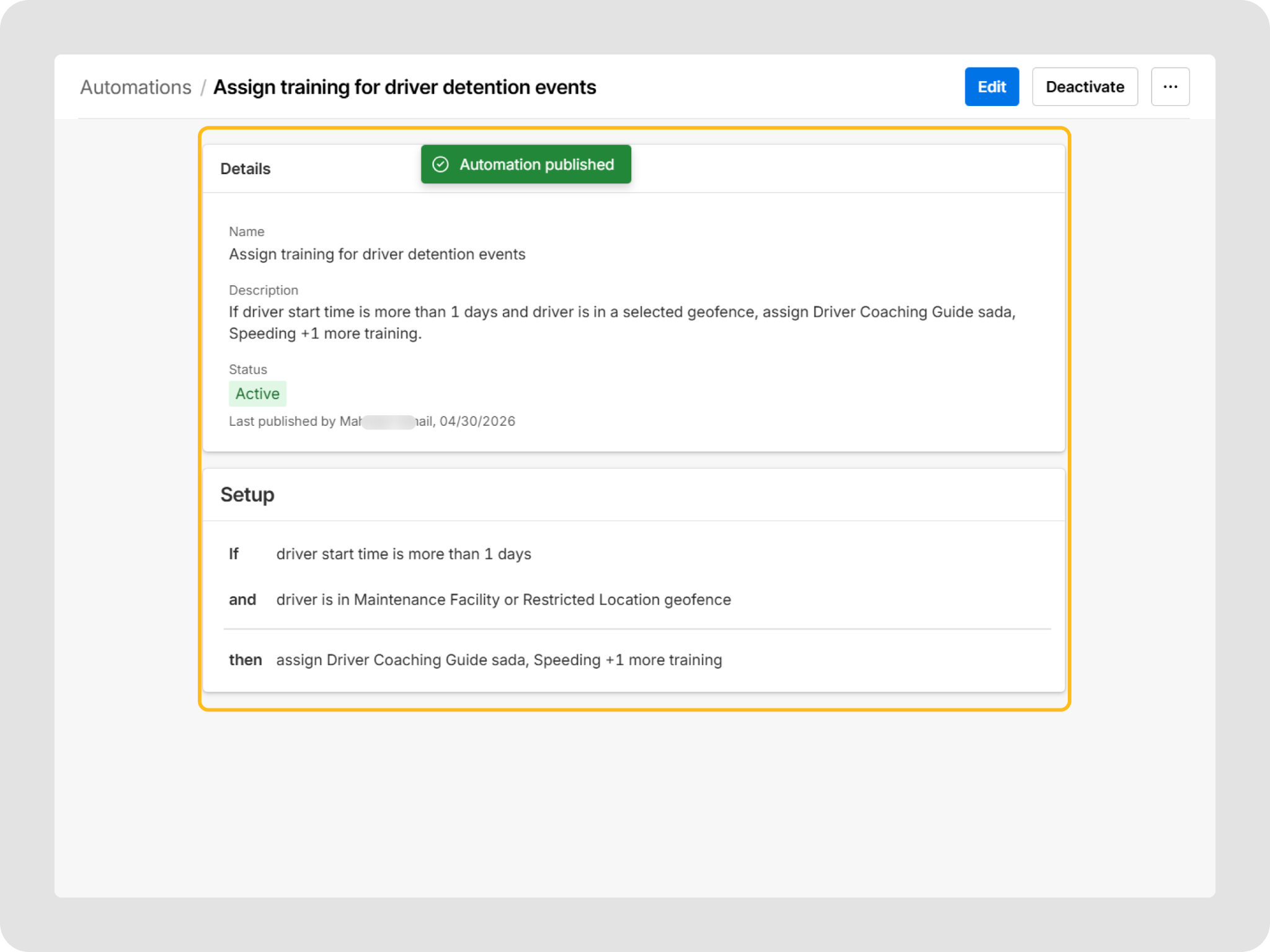
Task: Select the Setup section heading
Action: point(247,495)
